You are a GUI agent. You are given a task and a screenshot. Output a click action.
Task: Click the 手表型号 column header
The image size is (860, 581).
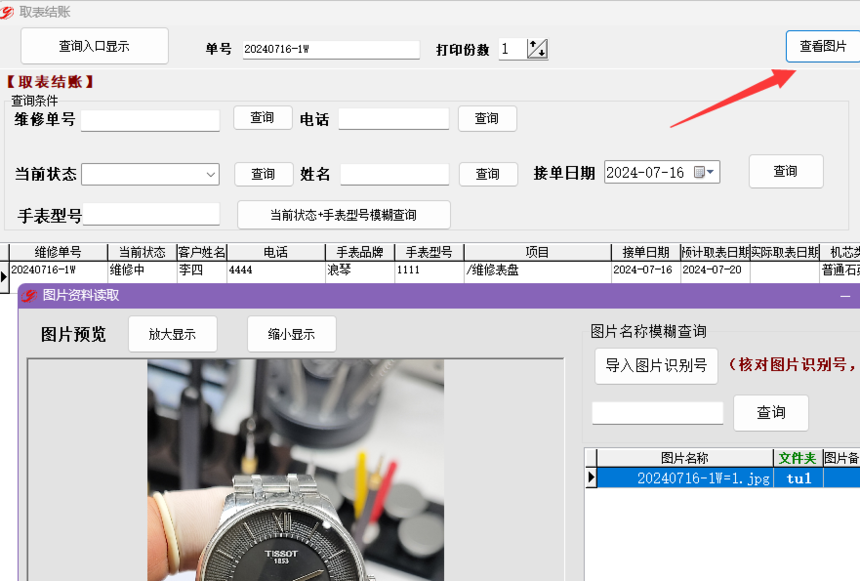point(429,252)
